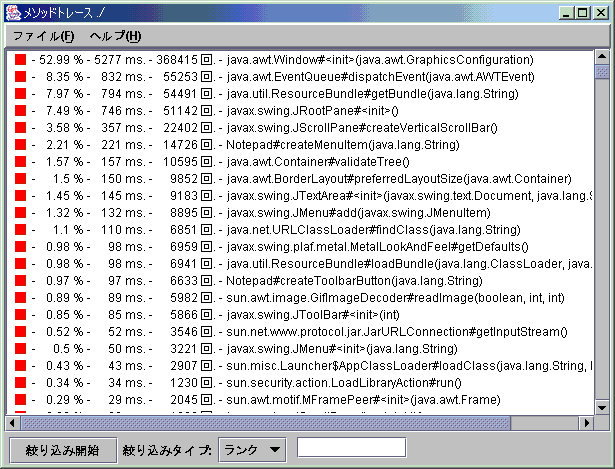Image resolution: width=615 pixels, height=469 pixels.
Task: Click call-count box icon in the 22402 row
Action: [x=206, y=127]
